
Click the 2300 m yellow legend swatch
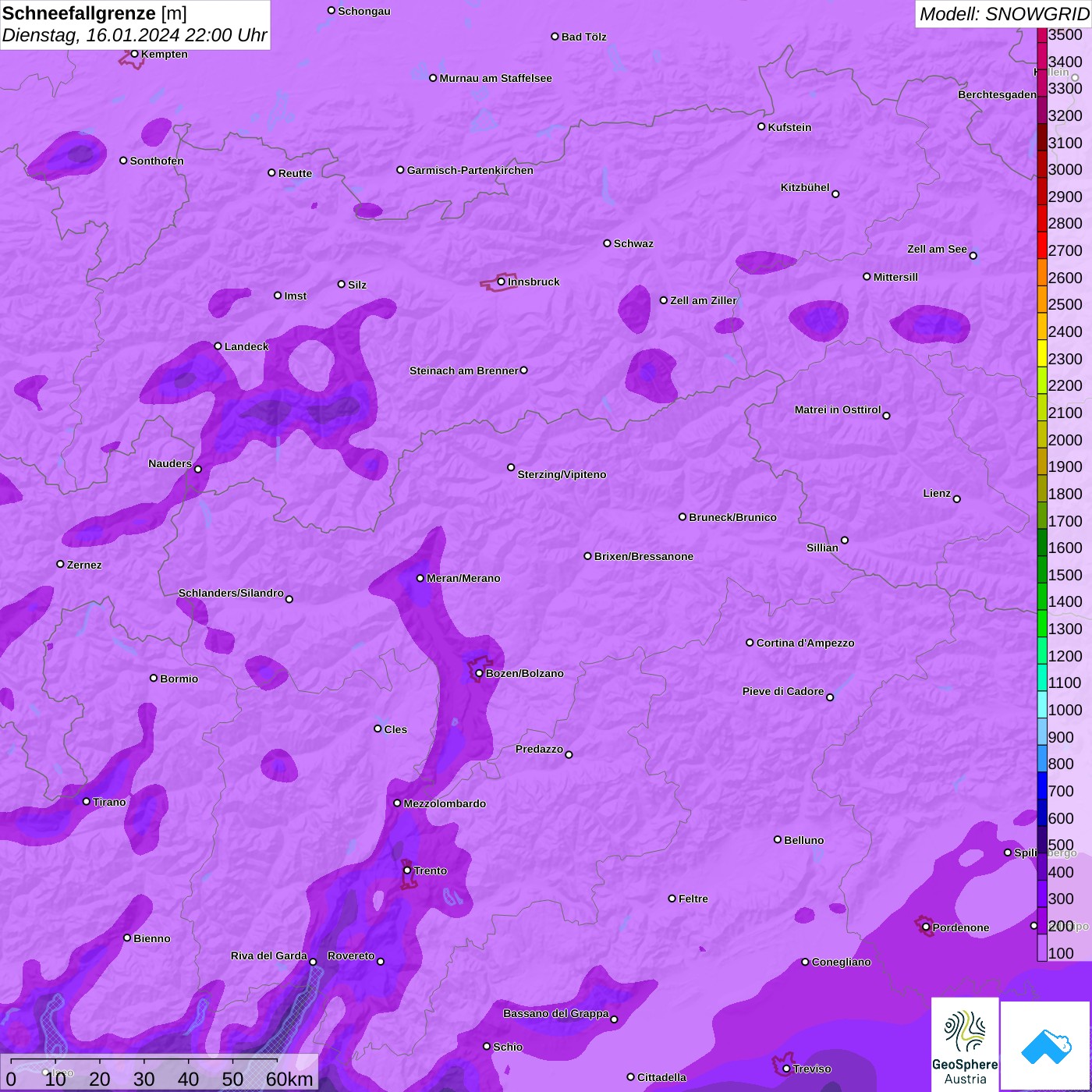(1042, 353)
